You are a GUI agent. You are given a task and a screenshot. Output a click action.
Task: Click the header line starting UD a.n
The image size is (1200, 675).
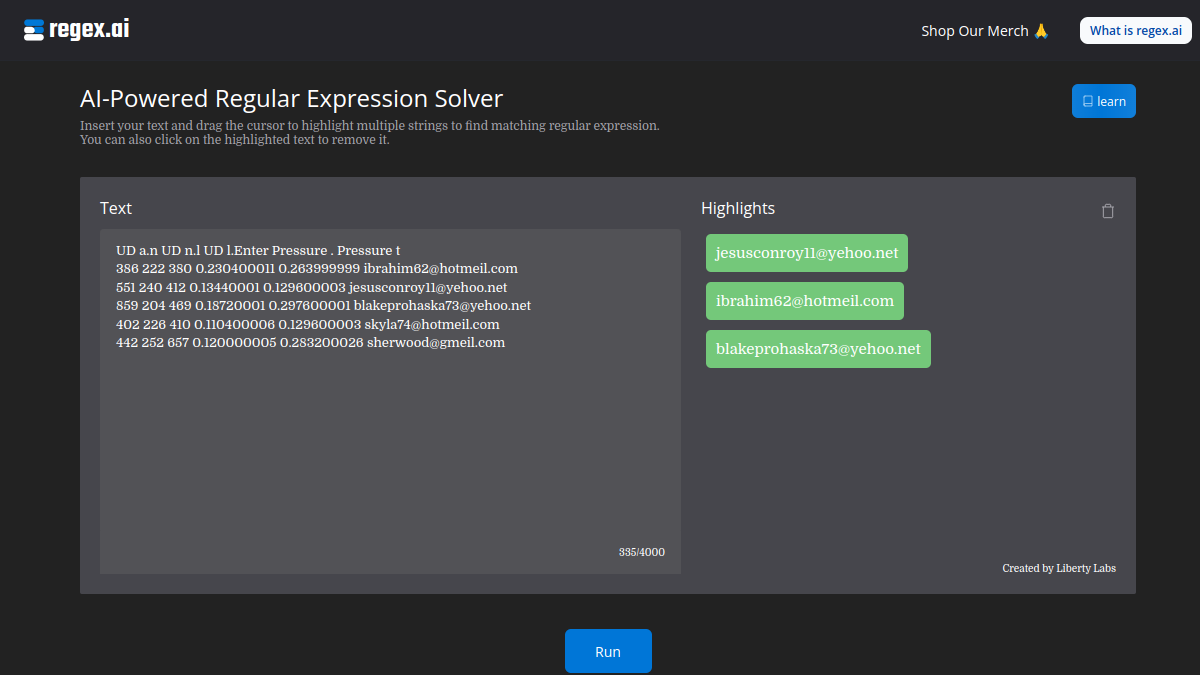coord(258,250)
